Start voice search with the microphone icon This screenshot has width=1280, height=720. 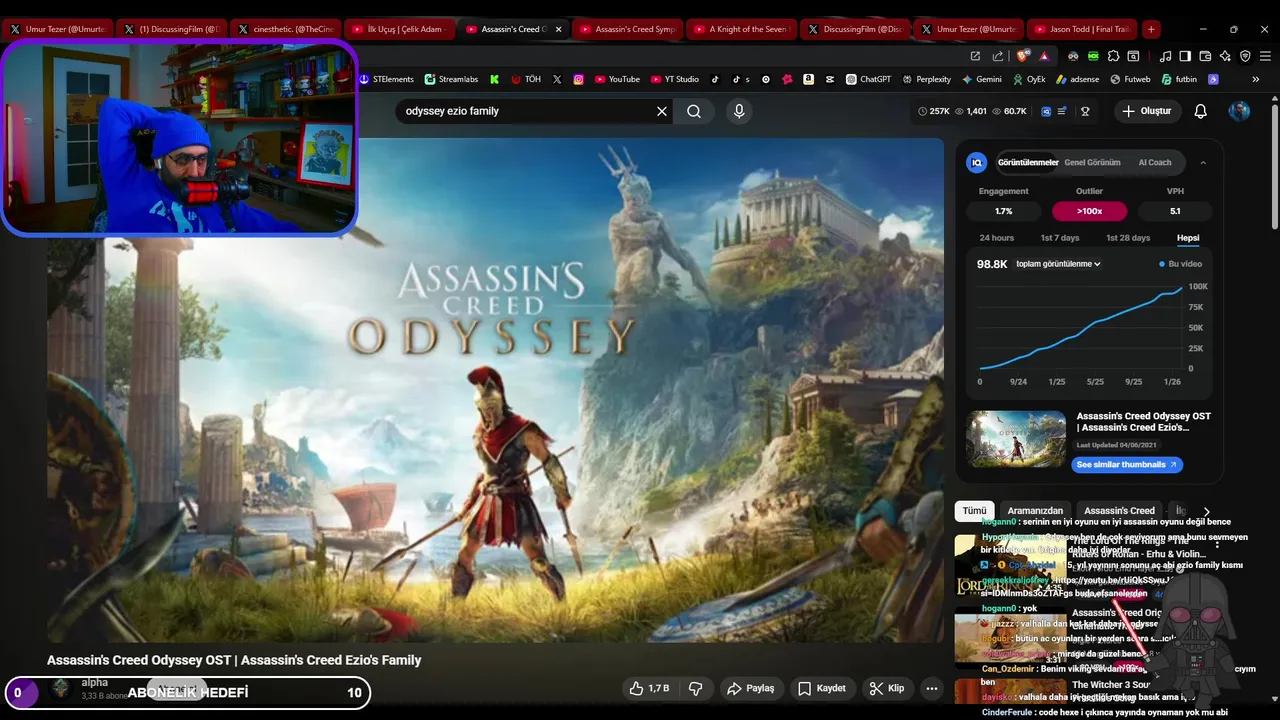[x=739, y=111]
